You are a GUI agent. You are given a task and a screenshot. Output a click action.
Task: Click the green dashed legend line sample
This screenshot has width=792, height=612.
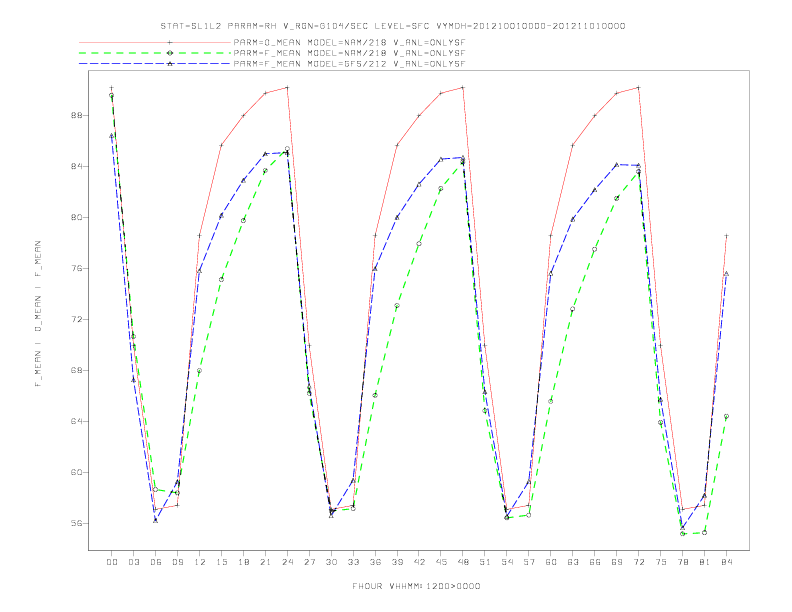click(155, 53)
